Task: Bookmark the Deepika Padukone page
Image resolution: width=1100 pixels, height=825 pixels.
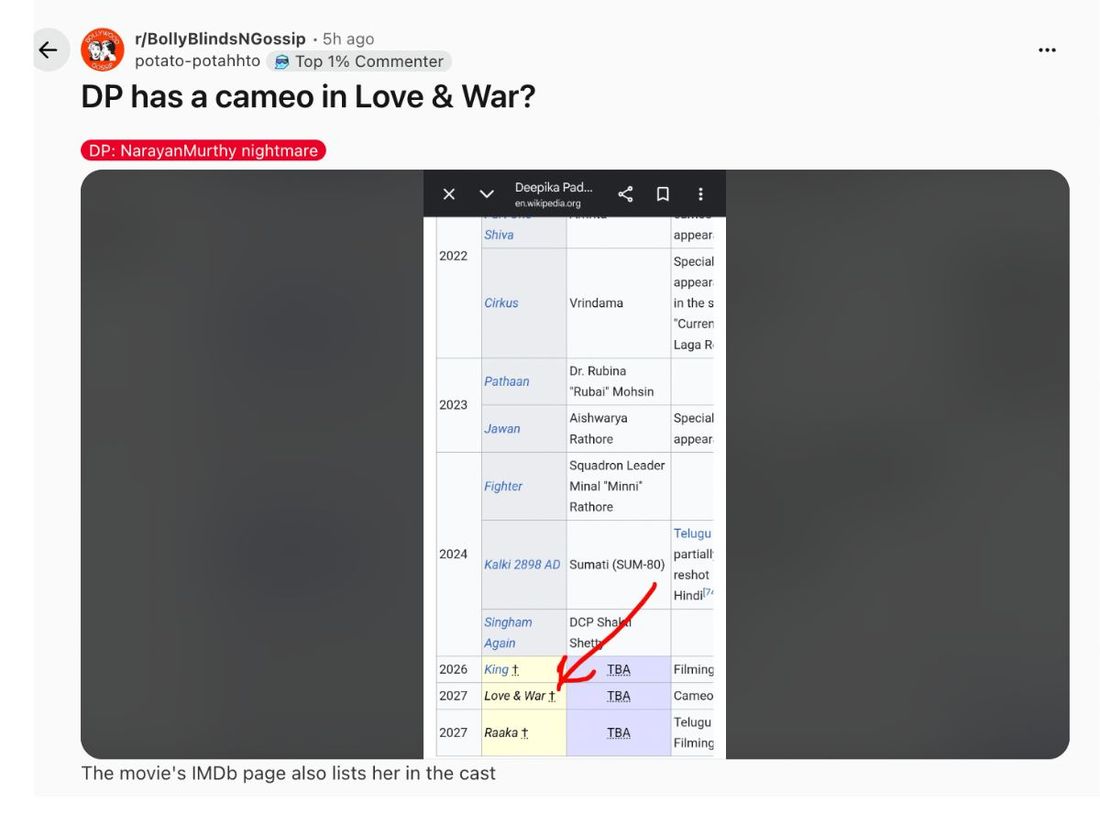Action: click(x=662, y=194)
